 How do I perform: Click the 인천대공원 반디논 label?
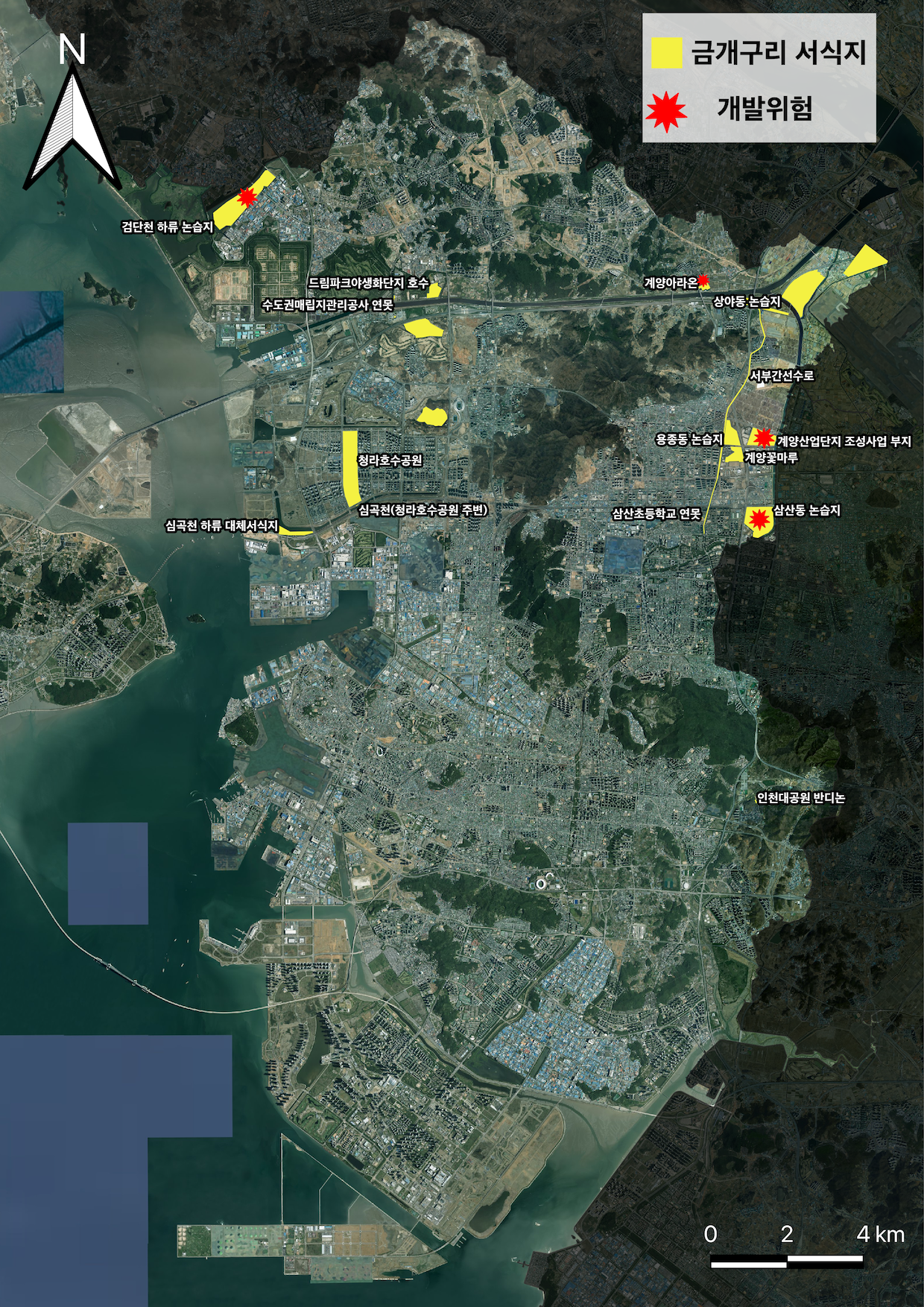click(801, 797)
